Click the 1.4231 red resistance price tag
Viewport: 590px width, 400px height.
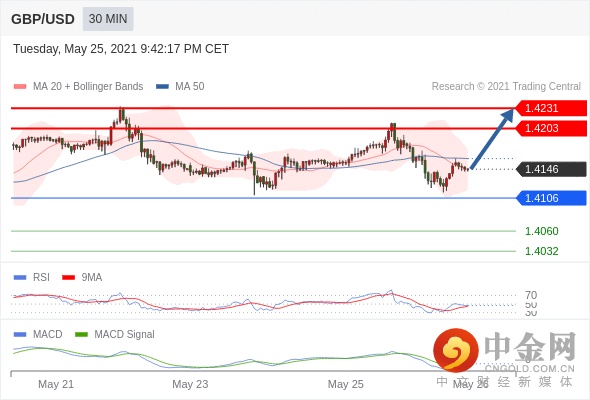click(x=550, y=108)
